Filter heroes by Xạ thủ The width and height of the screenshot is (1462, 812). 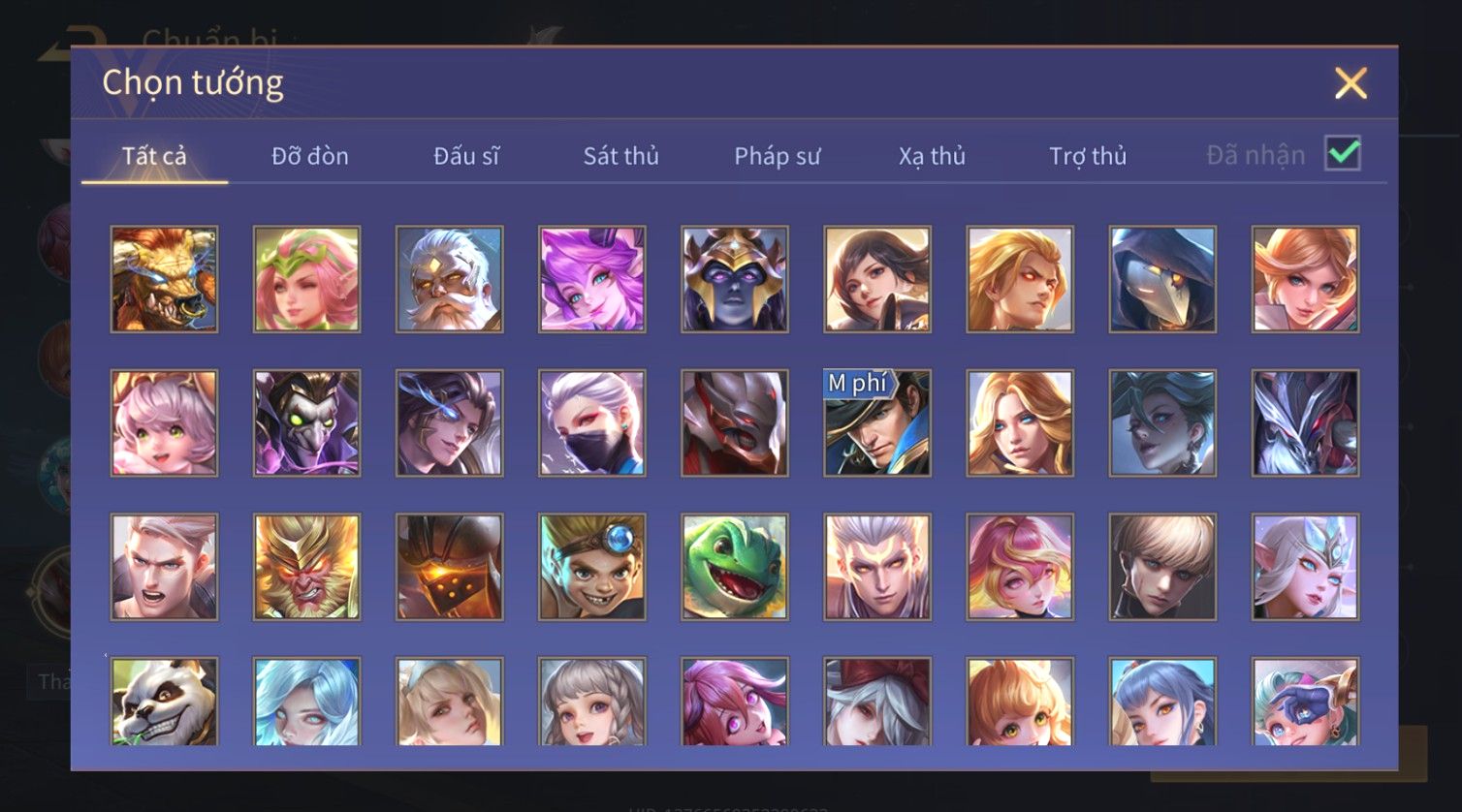932,156
